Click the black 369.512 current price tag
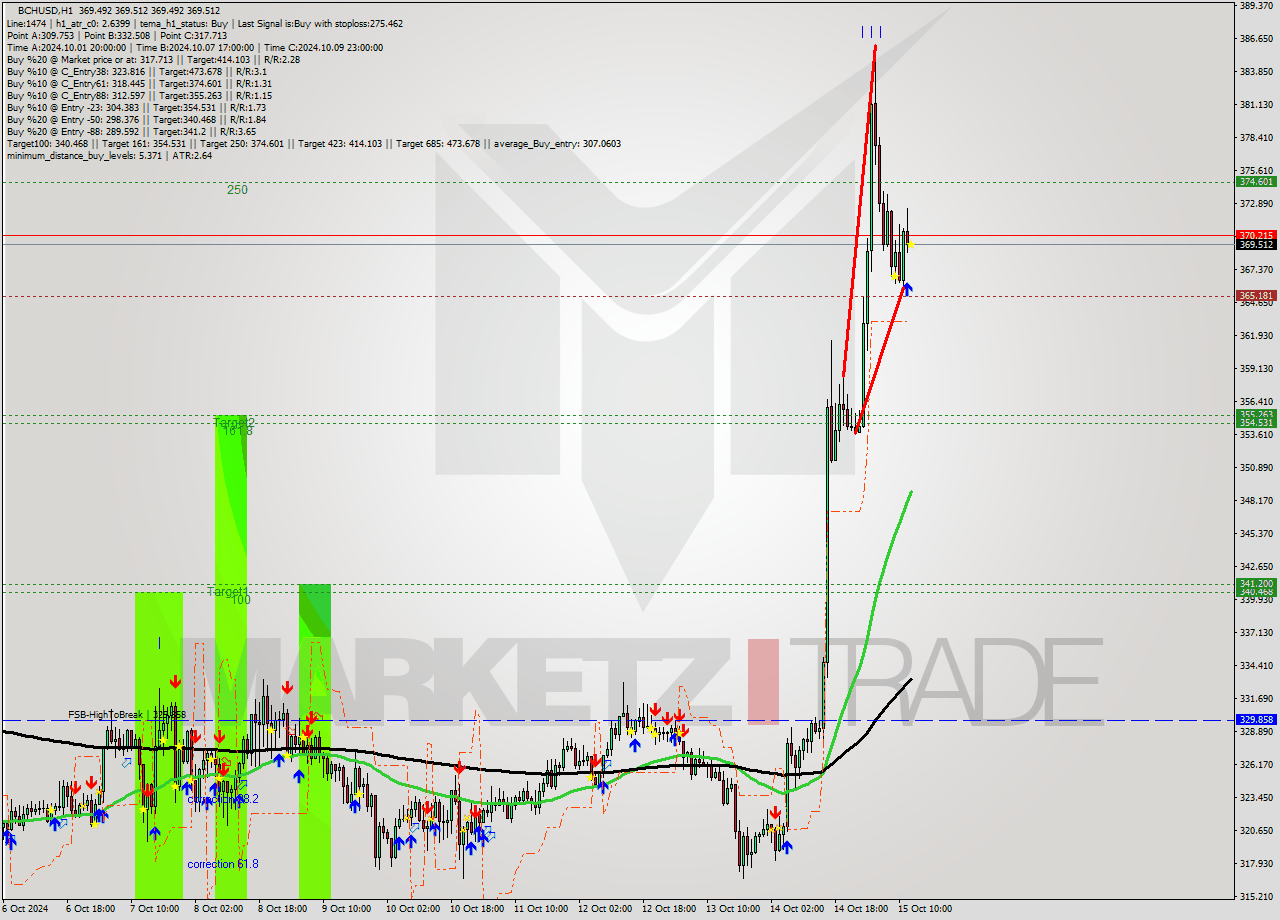 coord(1256,244)
